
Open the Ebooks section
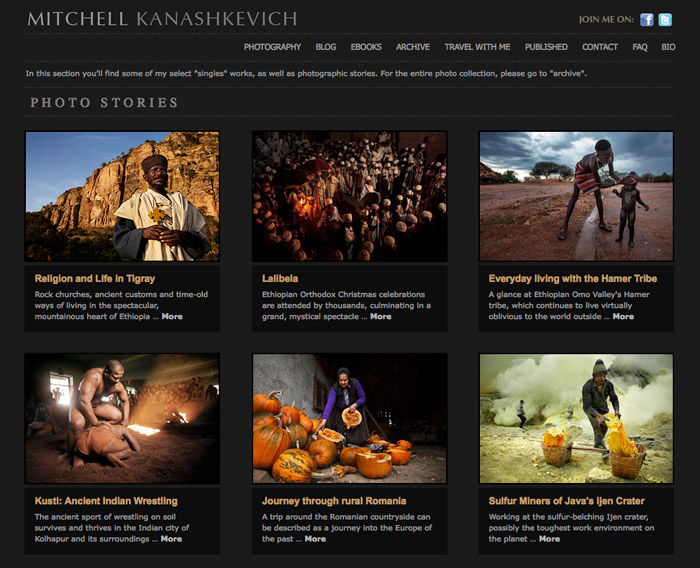[x=366, y=47]
